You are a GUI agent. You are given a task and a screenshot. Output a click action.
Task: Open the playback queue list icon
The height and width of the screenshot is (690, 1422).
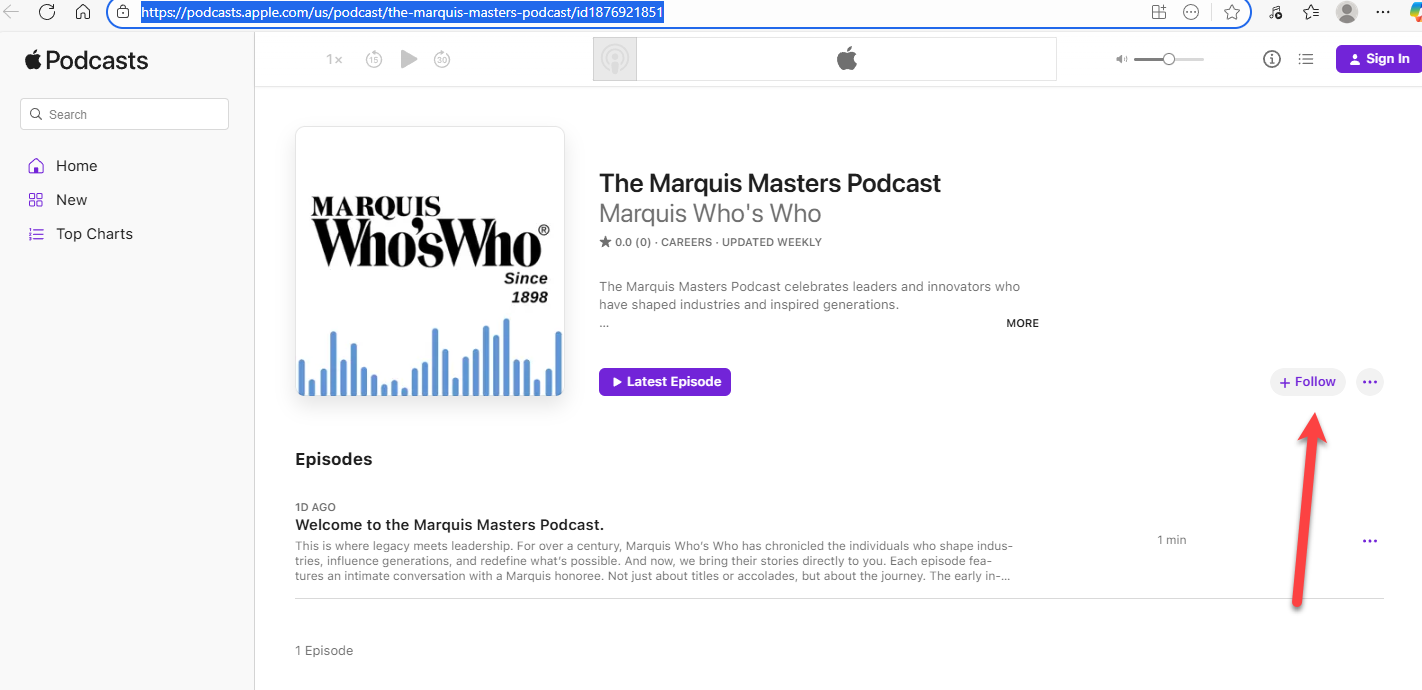coord(1306,59)
